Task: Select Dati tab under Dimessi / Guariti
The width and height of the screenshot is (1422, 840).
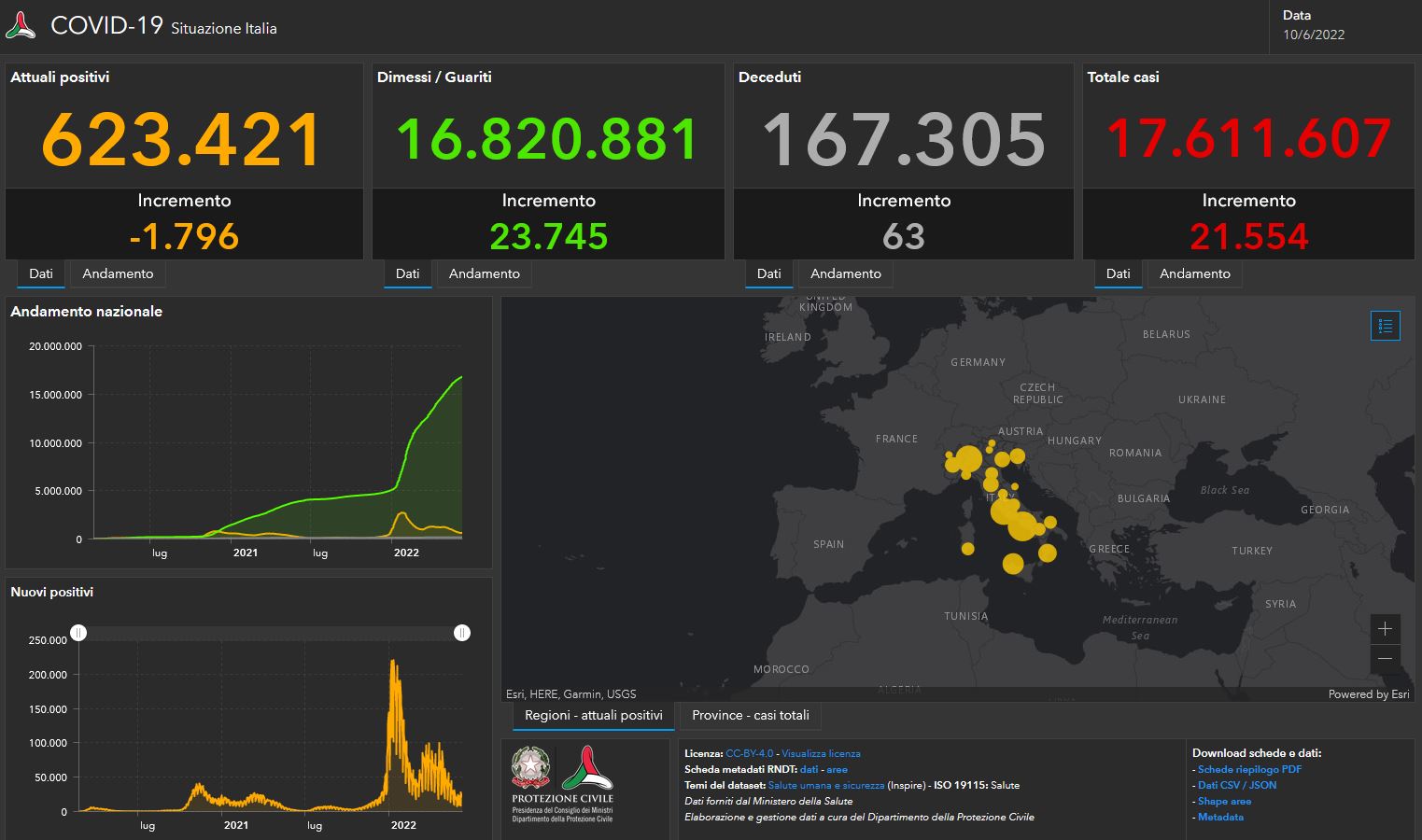Action: tap(408, 273)
